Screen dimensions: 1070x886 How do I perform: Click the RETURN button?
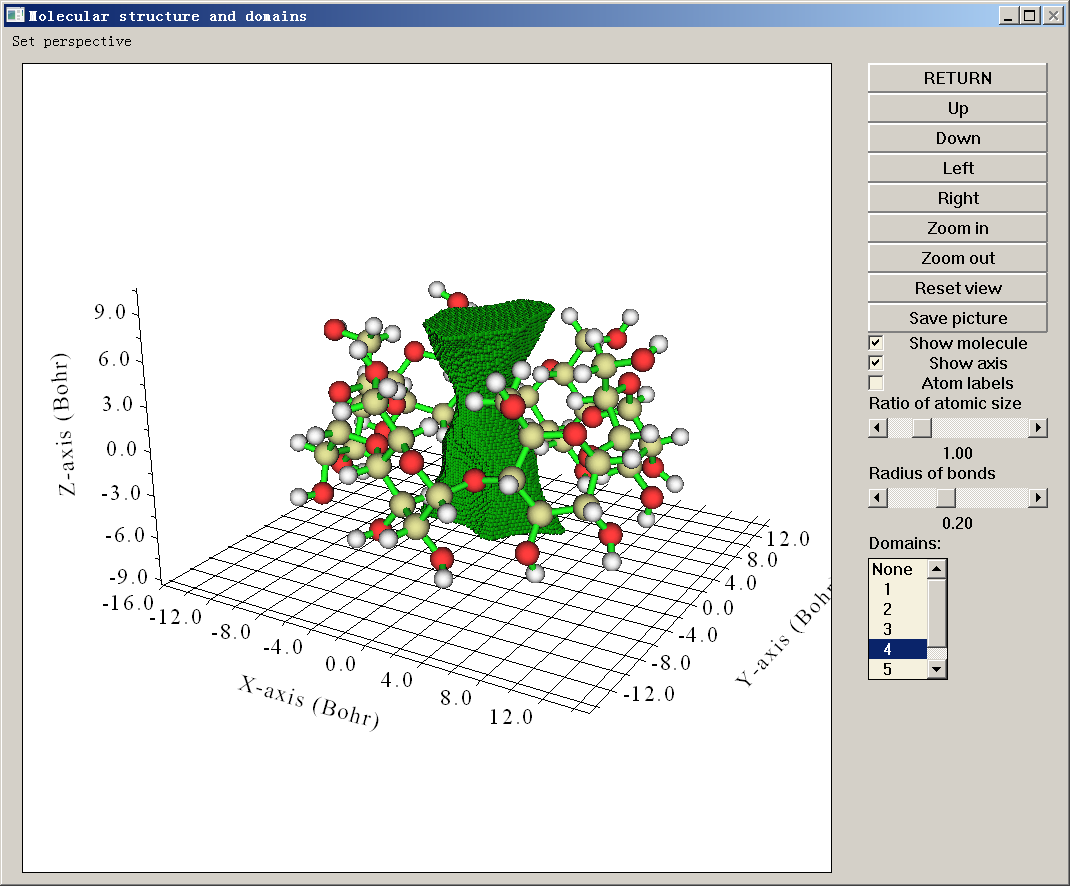(x=957, y=78)
